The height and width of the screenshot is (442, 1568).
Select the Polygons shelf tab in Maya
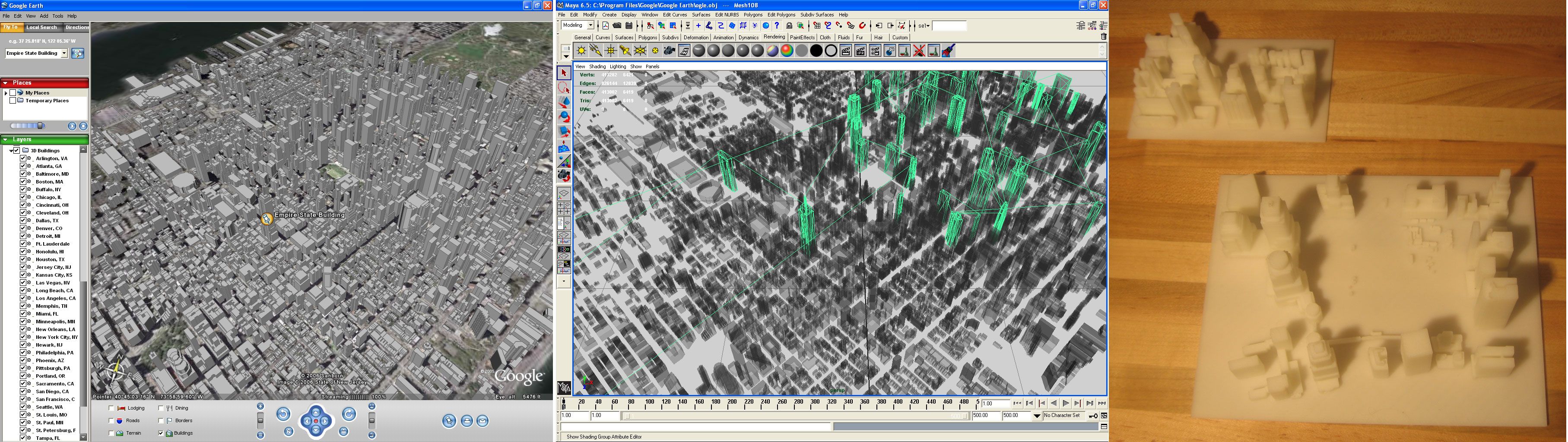[x=647, y=38]
